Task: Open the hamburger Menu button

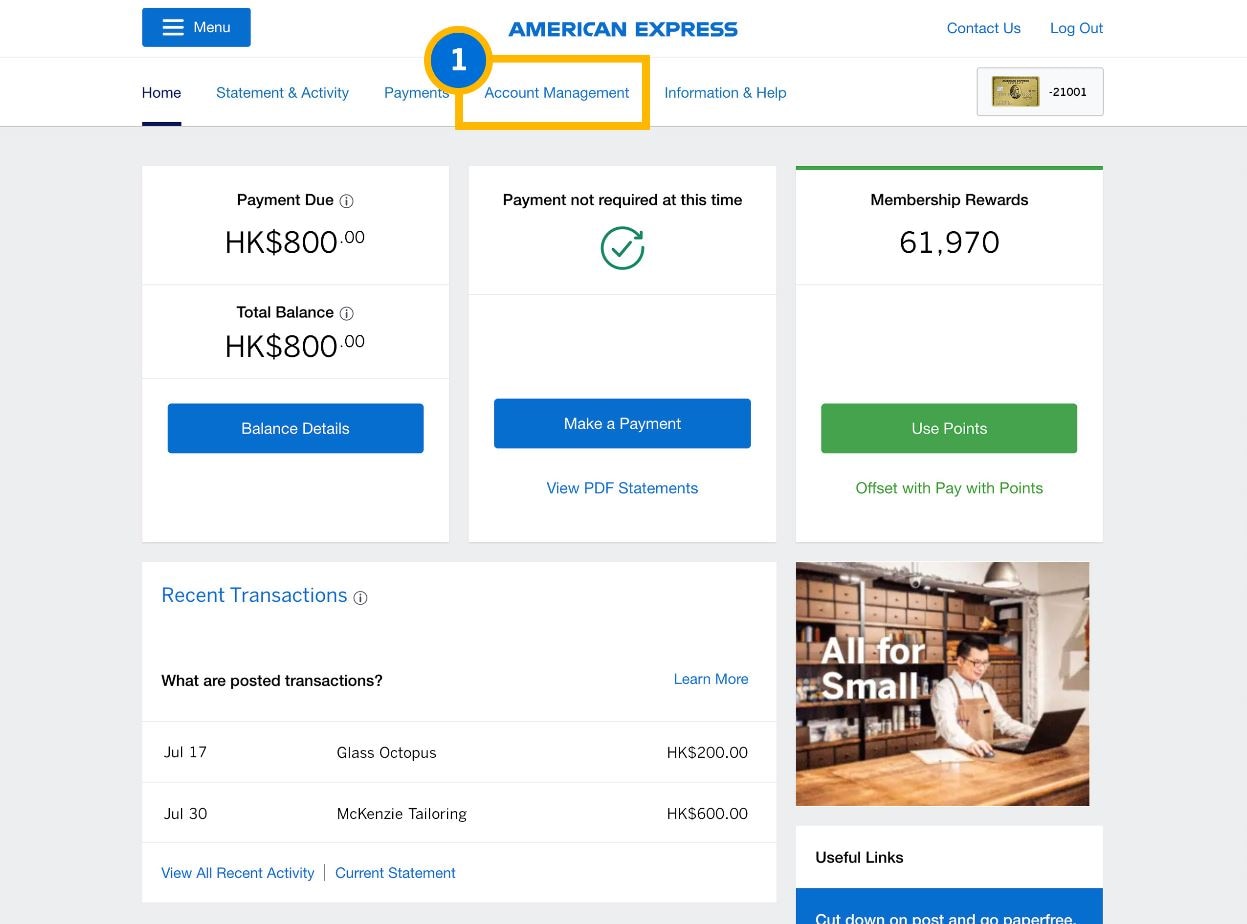Action: coord(196,28)
